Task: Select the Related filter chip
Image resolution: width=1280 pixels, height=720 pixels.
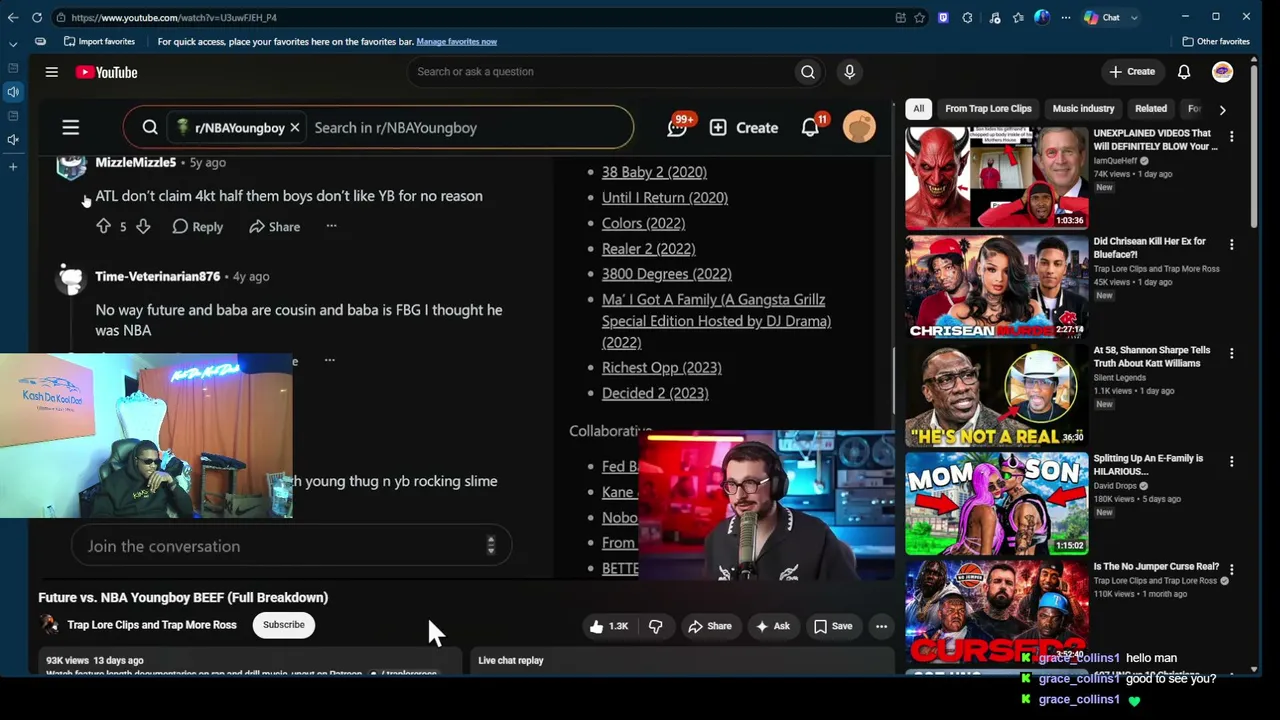Action: [x=1151, y=109]
